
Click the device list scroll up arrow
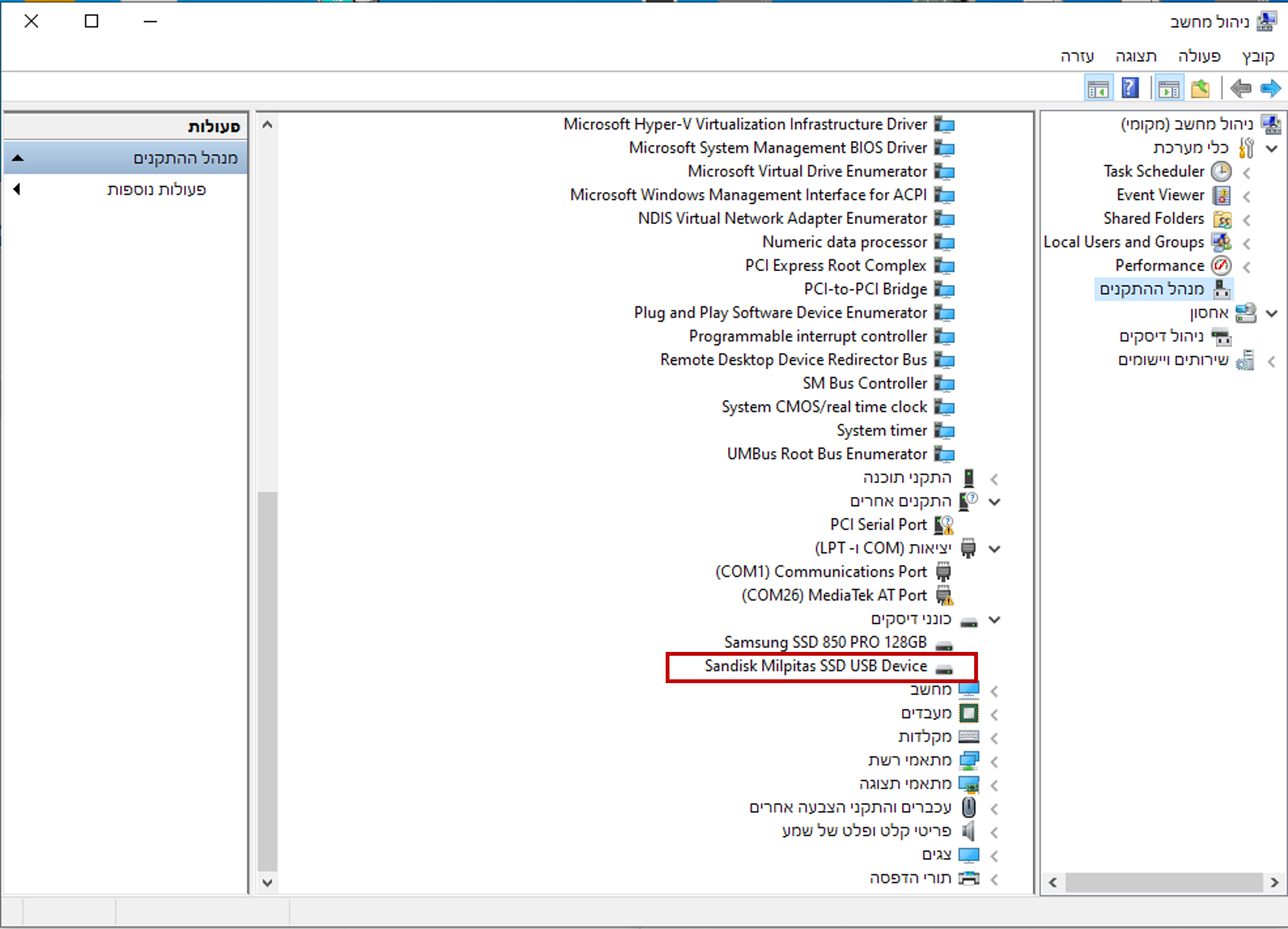pos(267,124)
